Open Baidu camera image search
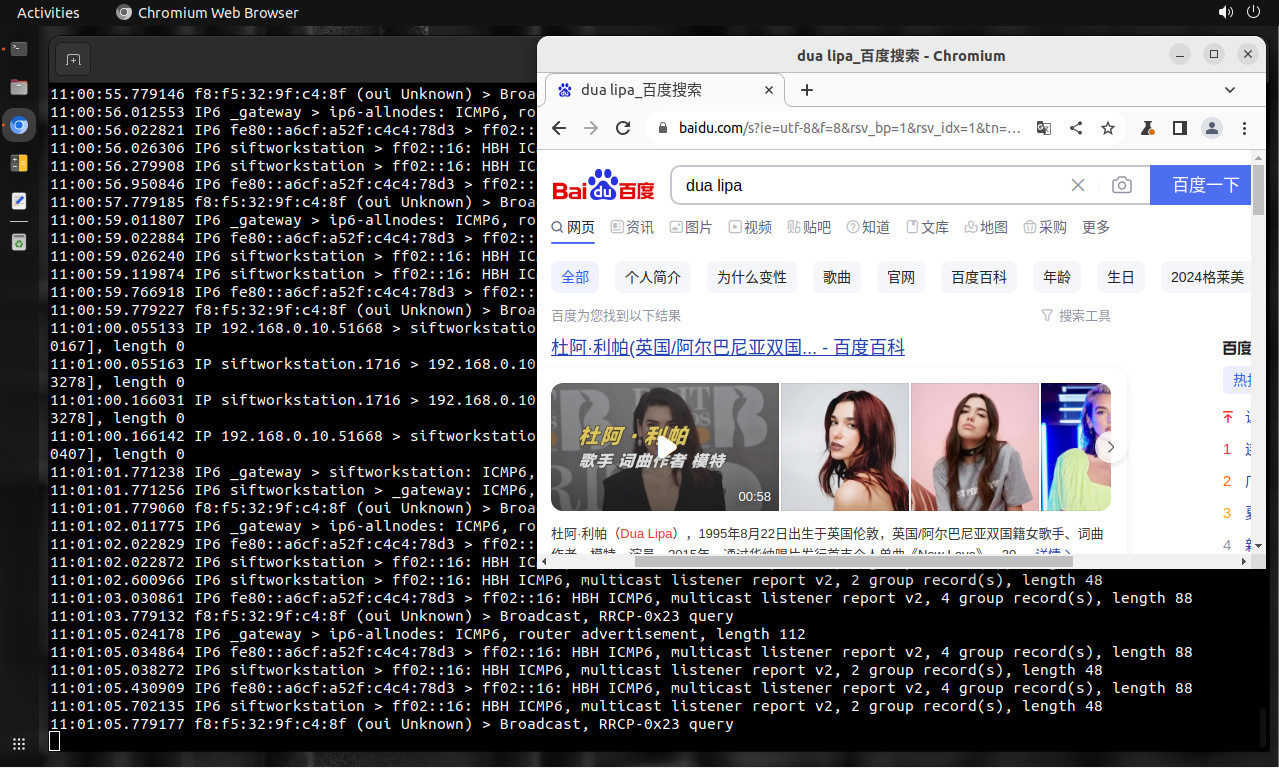Image resolution: width=1279 pixels, height=768 pixels. pyautogui.click(x=1122, y=185)
